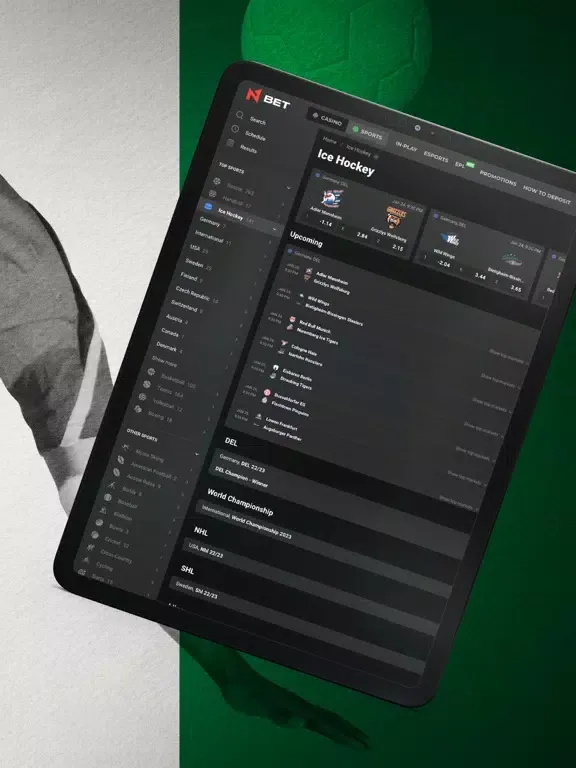Open the Esports menu item
The width and height of the screenshot is (576, 768).
(x=436, y=157)
